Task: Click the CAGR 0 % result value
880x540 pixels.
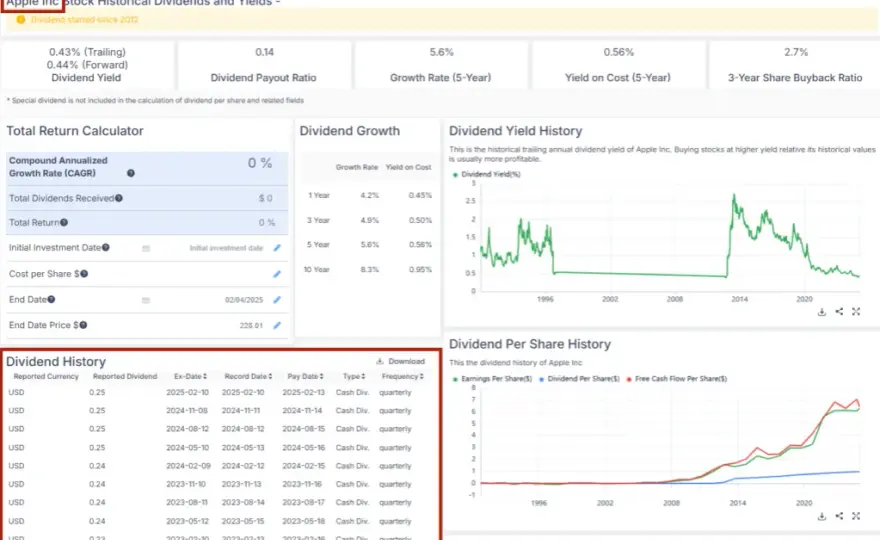Action: (260, 163)
